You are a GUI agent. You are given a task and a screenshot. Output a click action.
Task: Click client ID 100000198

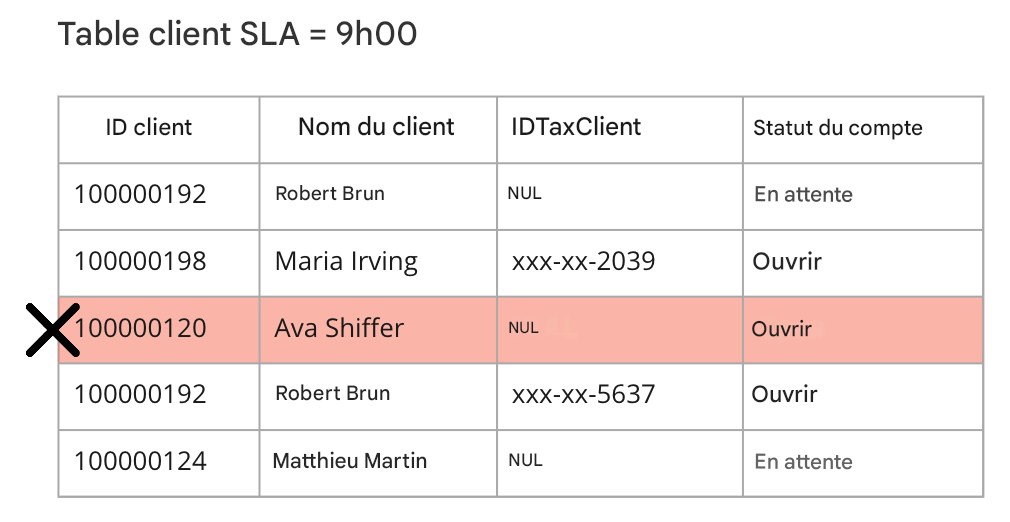(140, 261)
